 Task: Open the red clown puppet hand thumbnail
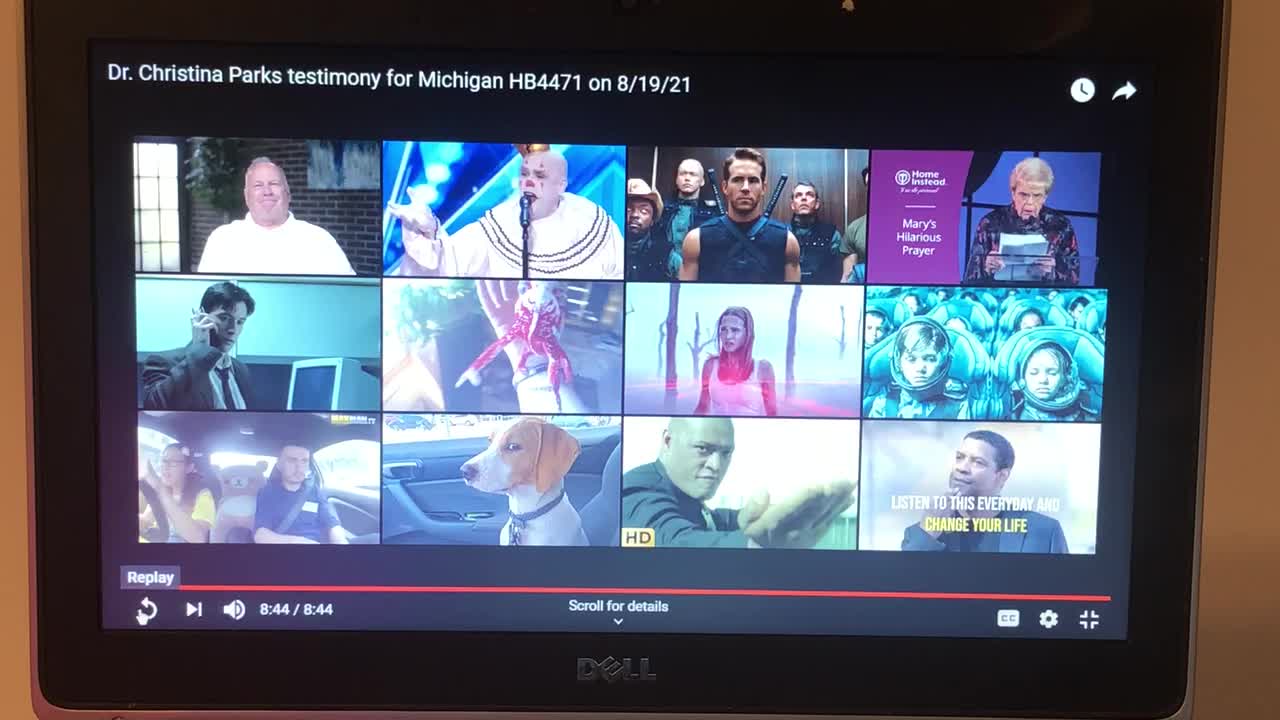[x=502, y=347]
